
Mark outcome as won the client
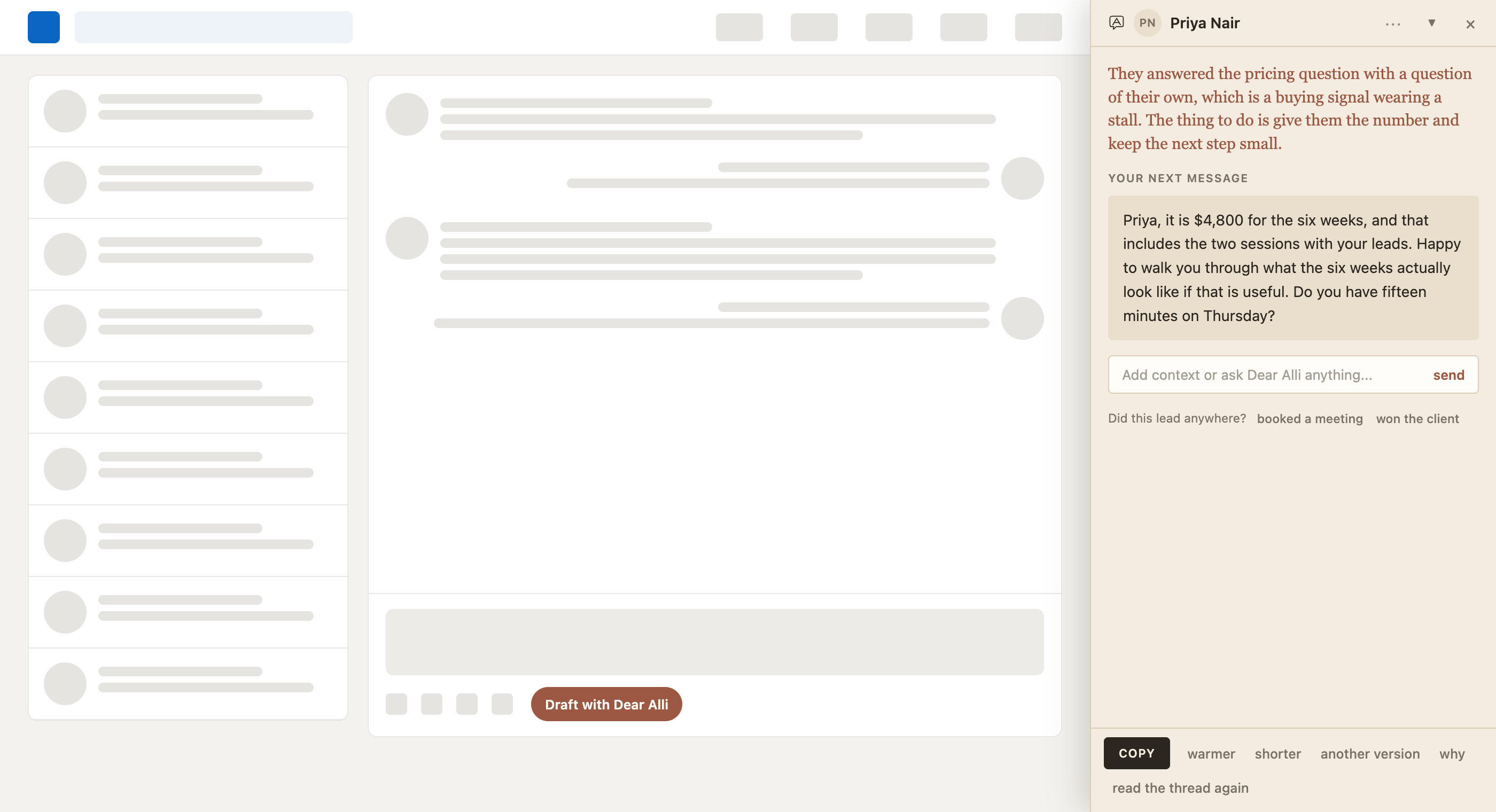[1417, 418]
